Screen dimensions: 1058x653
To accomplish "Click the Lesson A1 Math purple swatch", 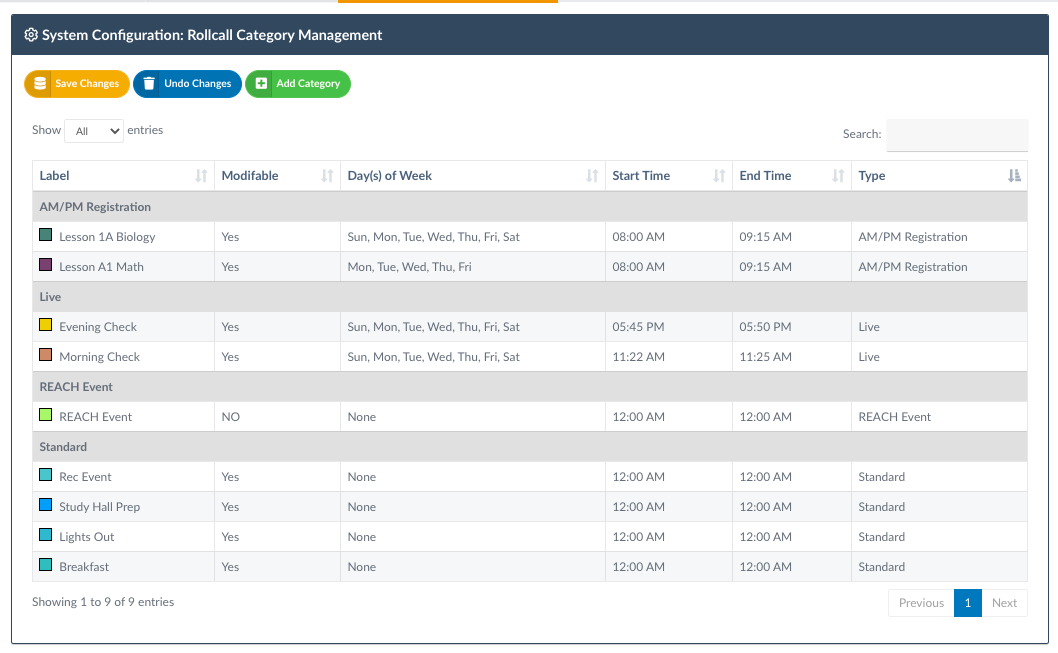I will tap(46, 265).
